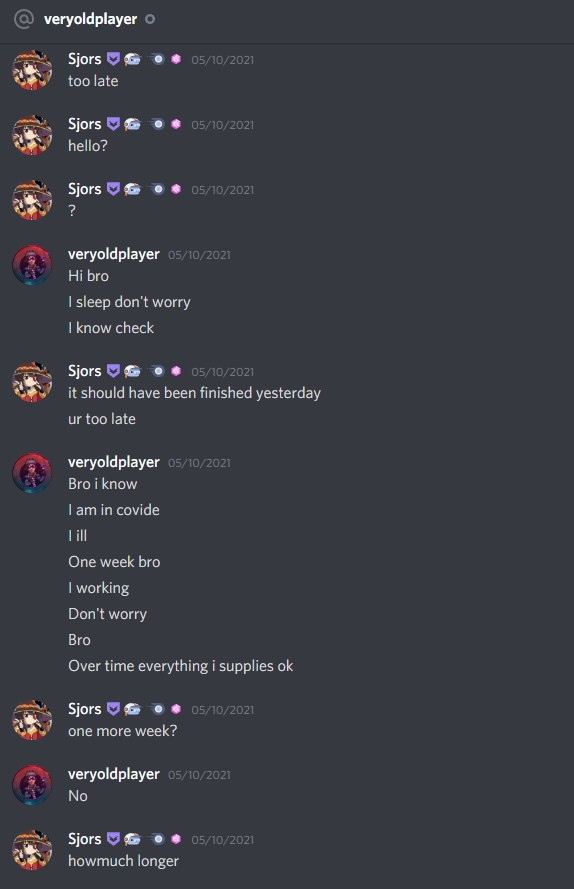The height and width of the screenshot is (889, 574).
Task: Click the helmet badge on "it should have been finished" message
Action: [132, 371]
